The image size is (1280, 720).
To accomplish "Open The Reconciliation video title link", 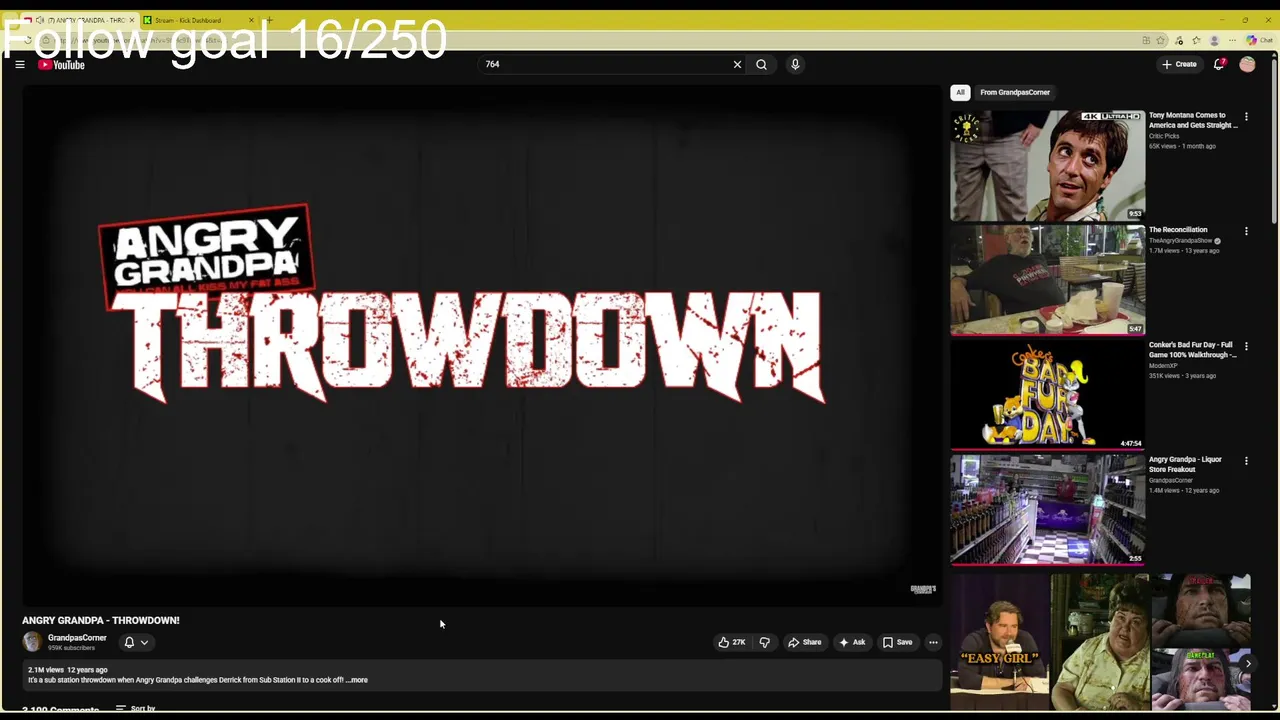I will pyautogui.click(x=1178, y=230).
